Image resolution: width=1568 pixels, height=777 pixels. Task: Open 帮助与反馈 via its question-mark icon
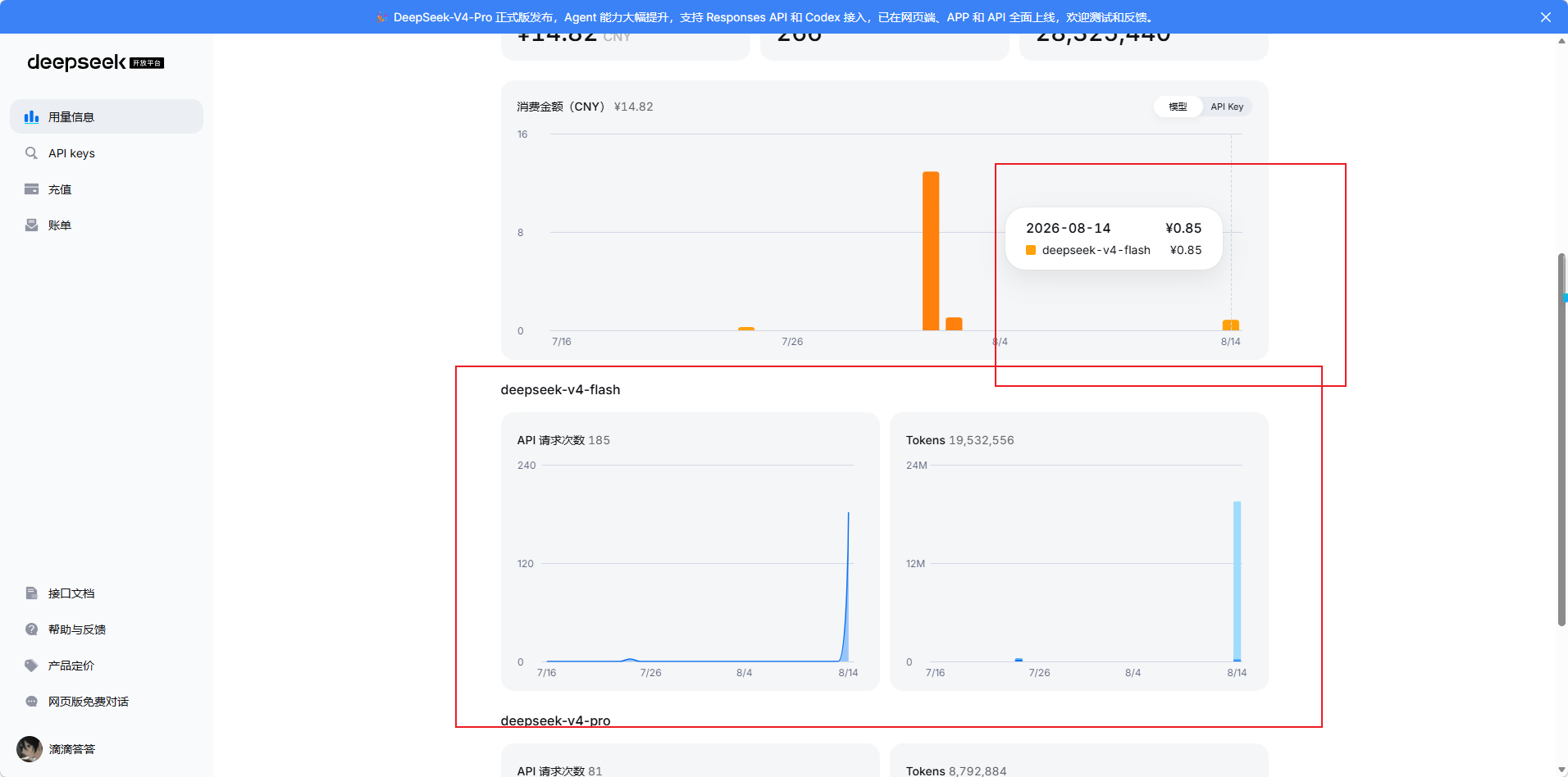(x=31, y=629)
